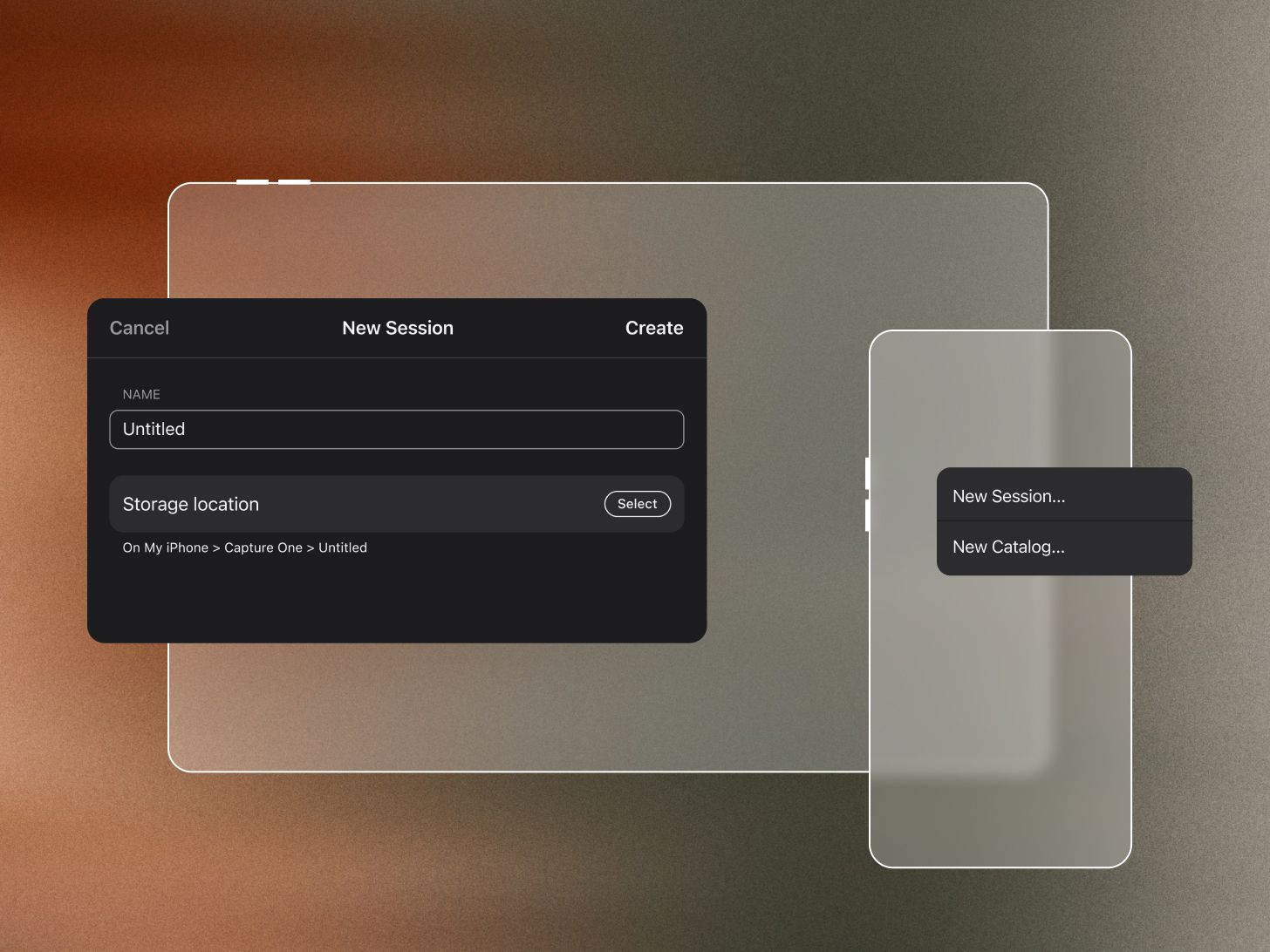This screenshot has width=1270, height=952.
Task: Click the empty phone mockup screen
Action: point(1000,697)
